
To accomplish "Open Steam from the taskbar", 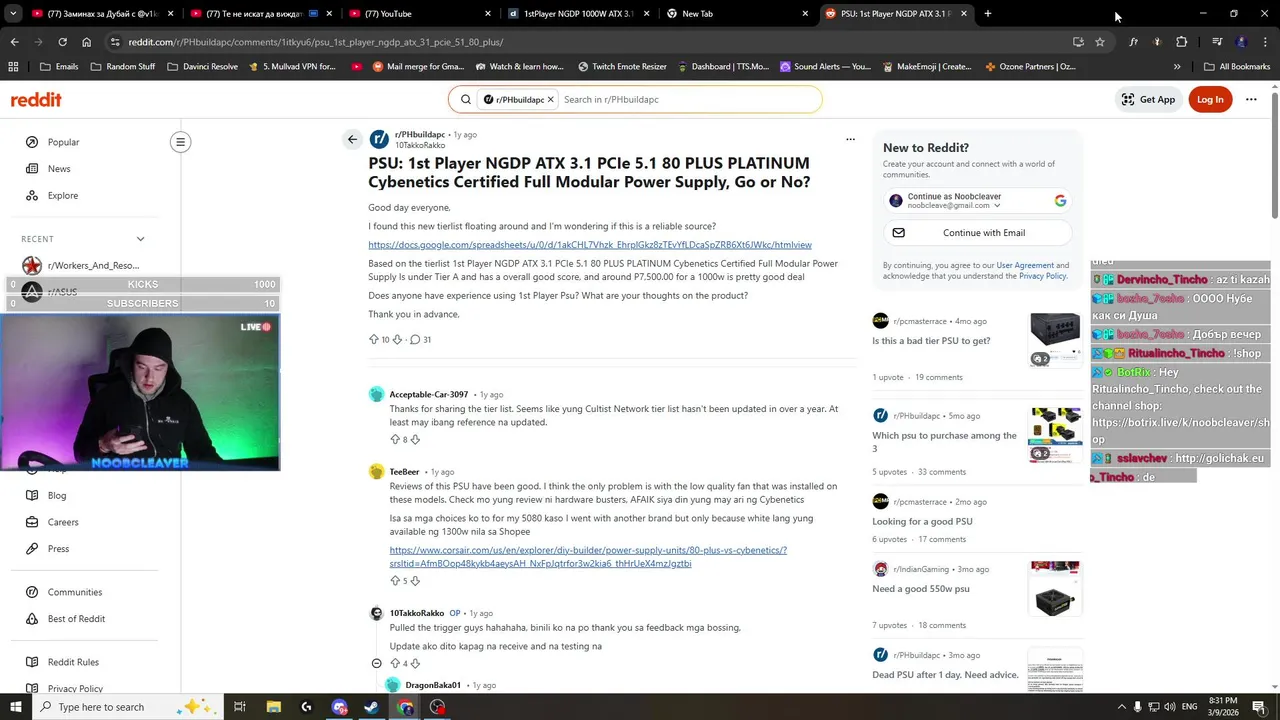I will pyautogui.click(x=371, y=707).
